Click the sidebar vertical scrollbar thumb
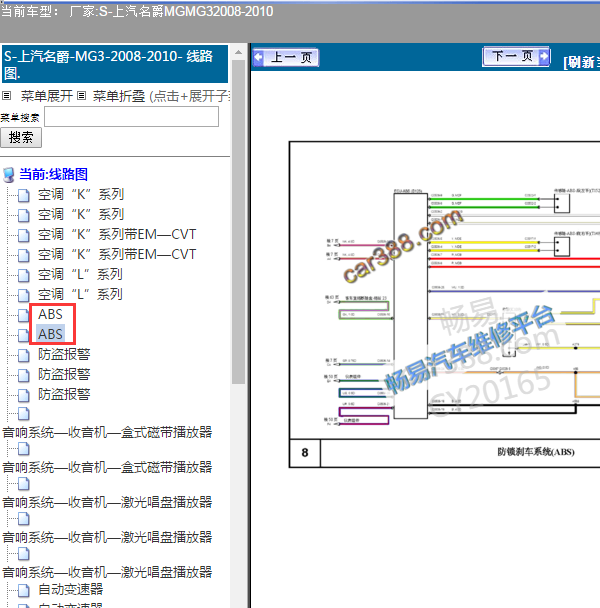This screenshot has width=600, height=608. point(239,222)
